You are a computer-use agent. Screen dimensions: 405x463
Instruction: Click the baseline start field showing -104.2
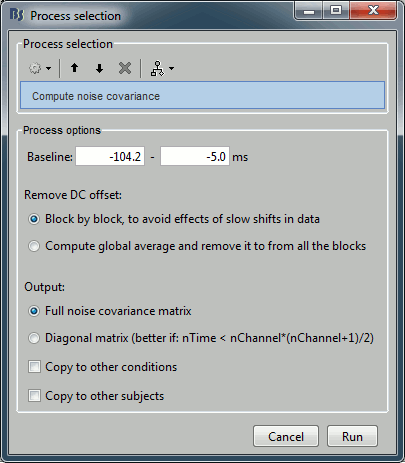coord(110,156)
